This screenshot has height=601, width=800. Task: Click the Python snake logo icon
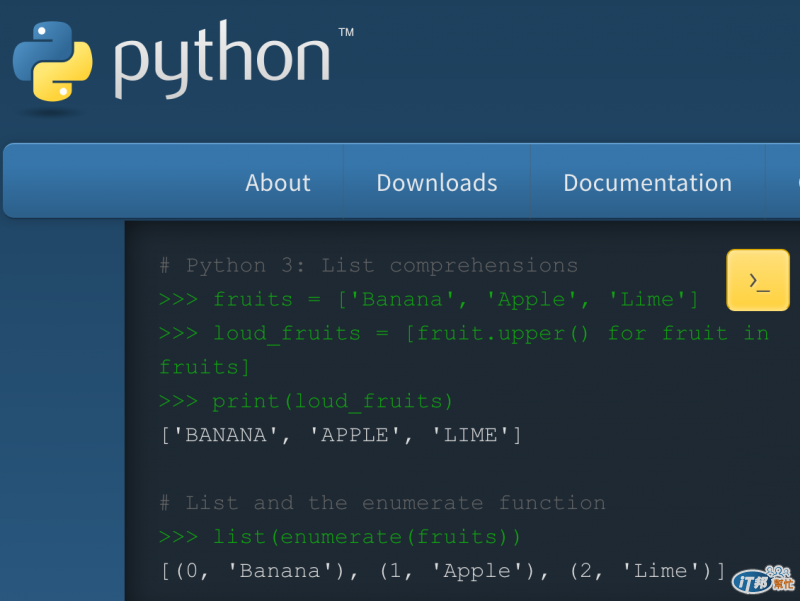tap(52, 61)
